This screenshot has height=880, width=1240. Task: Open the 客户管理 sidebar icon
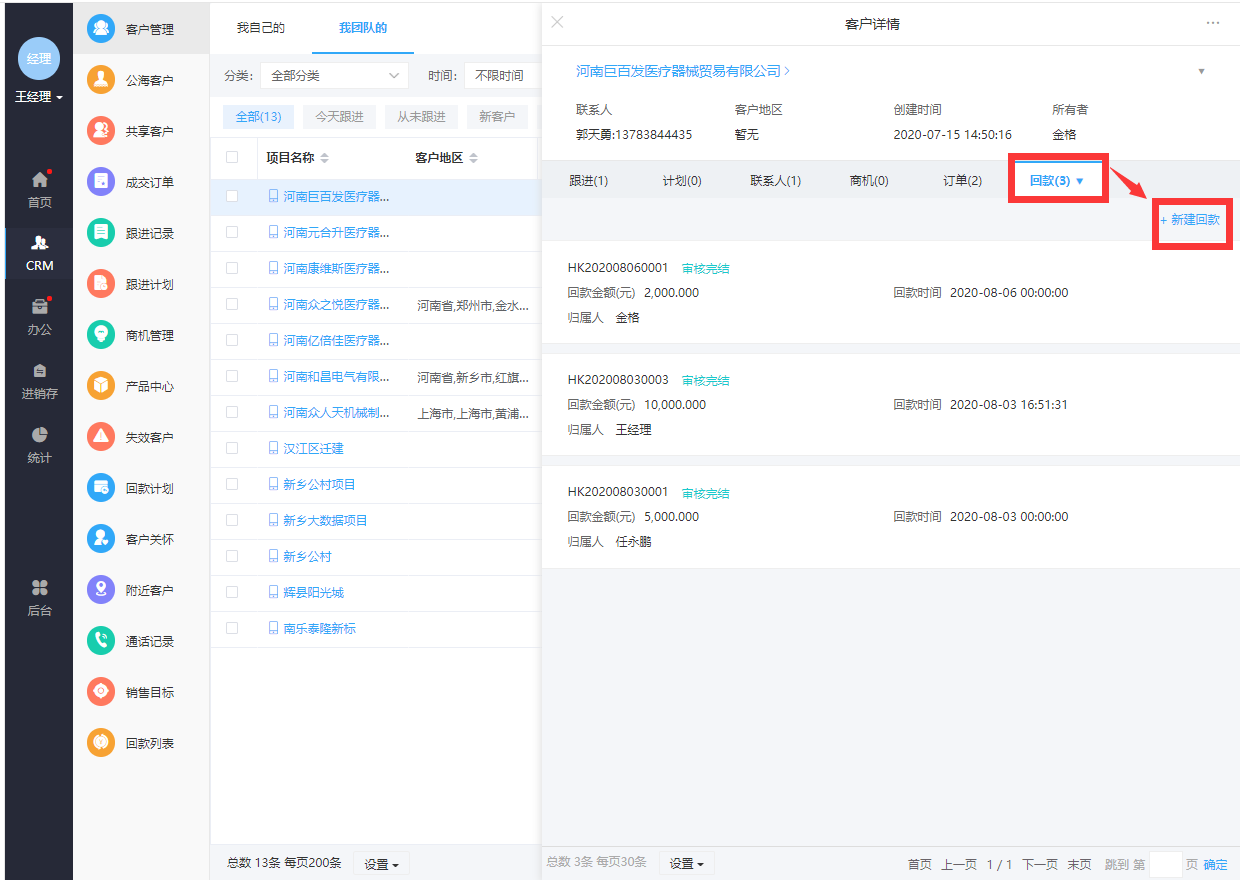100,28
